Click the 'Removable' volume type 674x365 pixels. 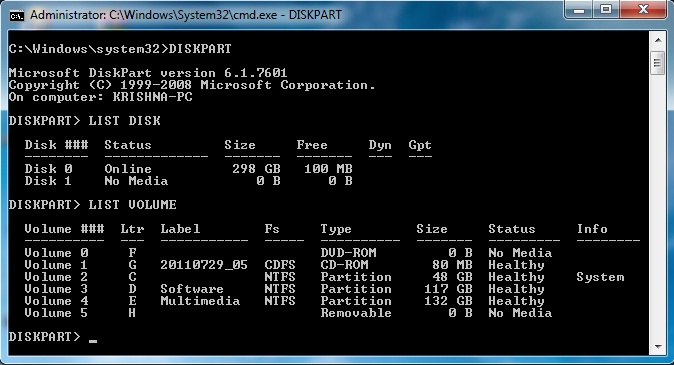(356, 313)
